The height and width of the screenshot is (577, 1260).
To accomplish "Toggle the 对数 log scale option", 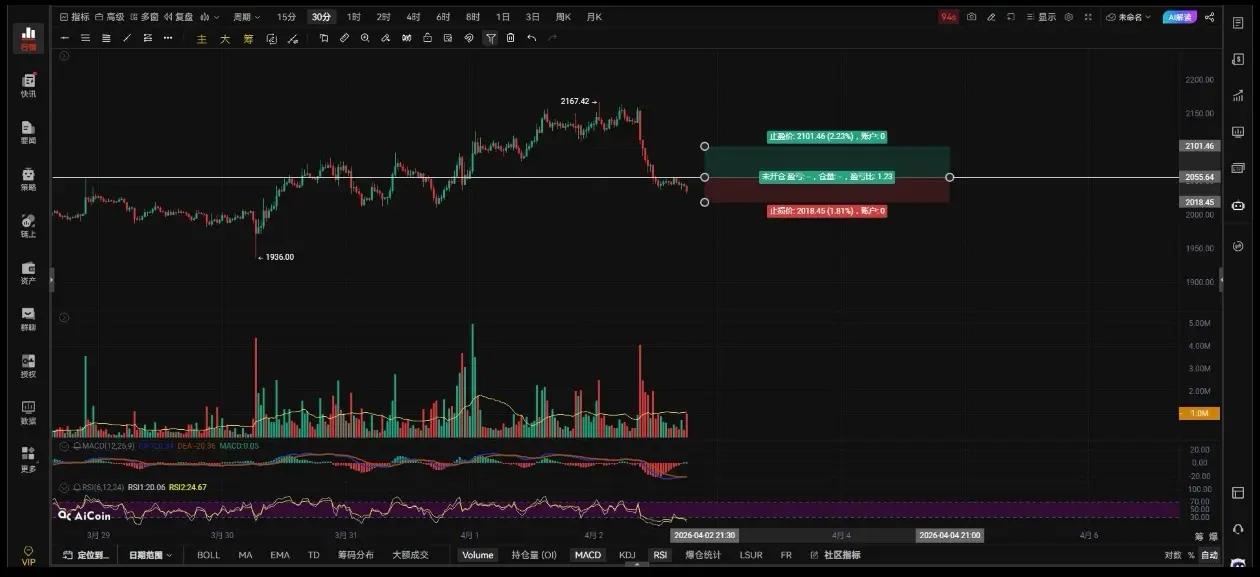I will (x=1173, y=554).
